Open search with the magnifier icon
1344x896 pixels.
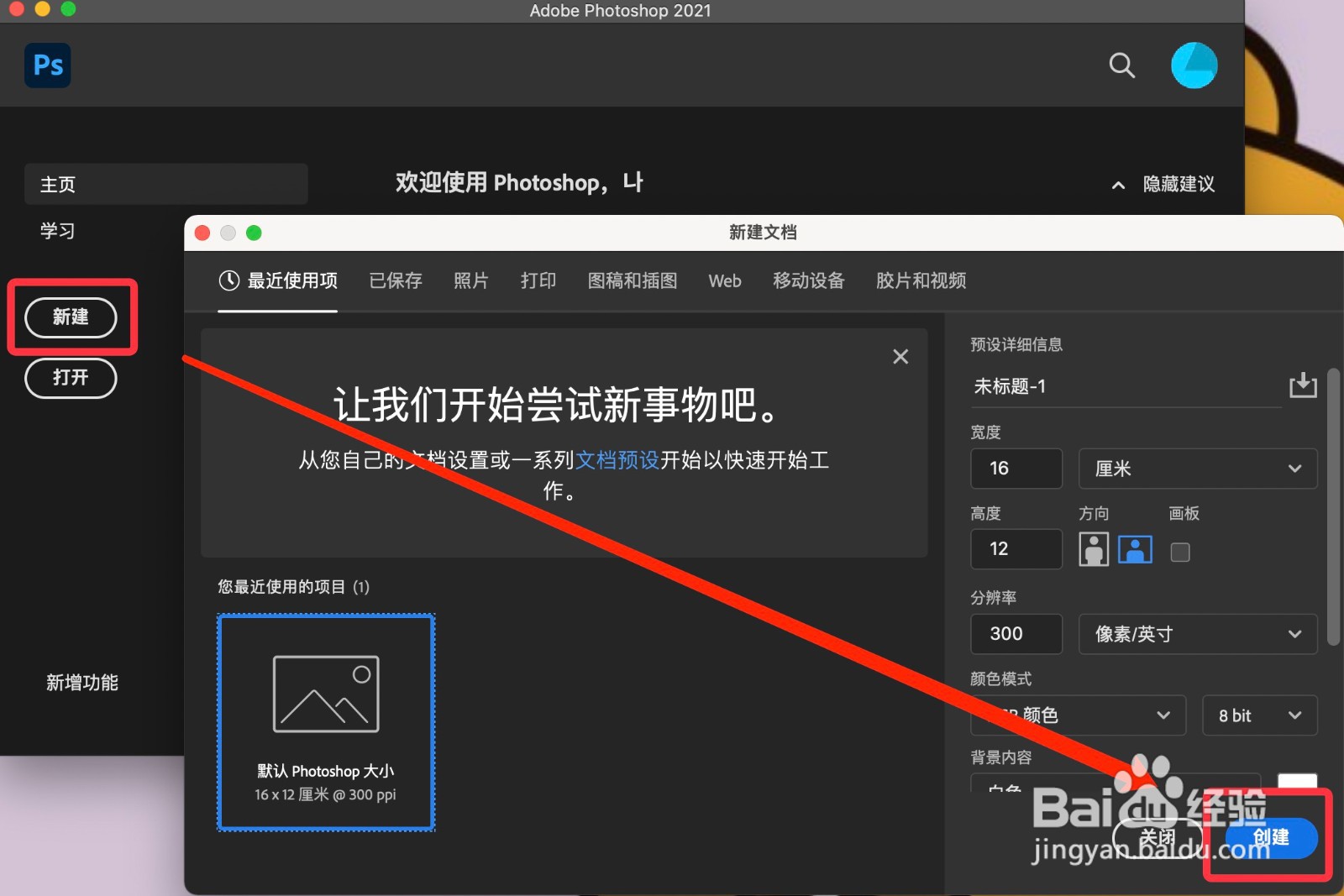[1121, 65]
